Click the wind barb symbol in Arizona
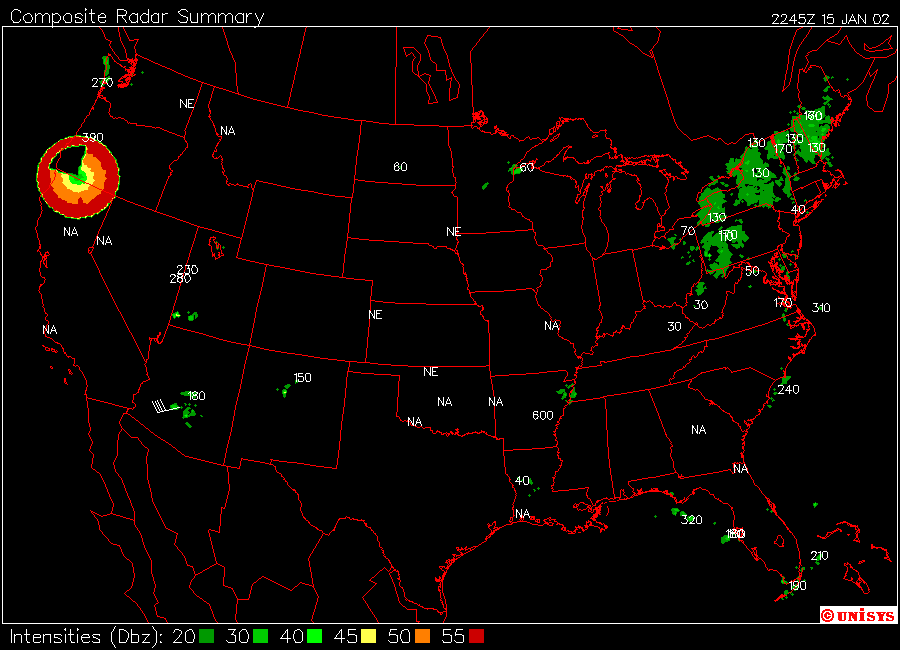Image resolution: width=900 pixels, height=650 pixels. tap(166, 407)
